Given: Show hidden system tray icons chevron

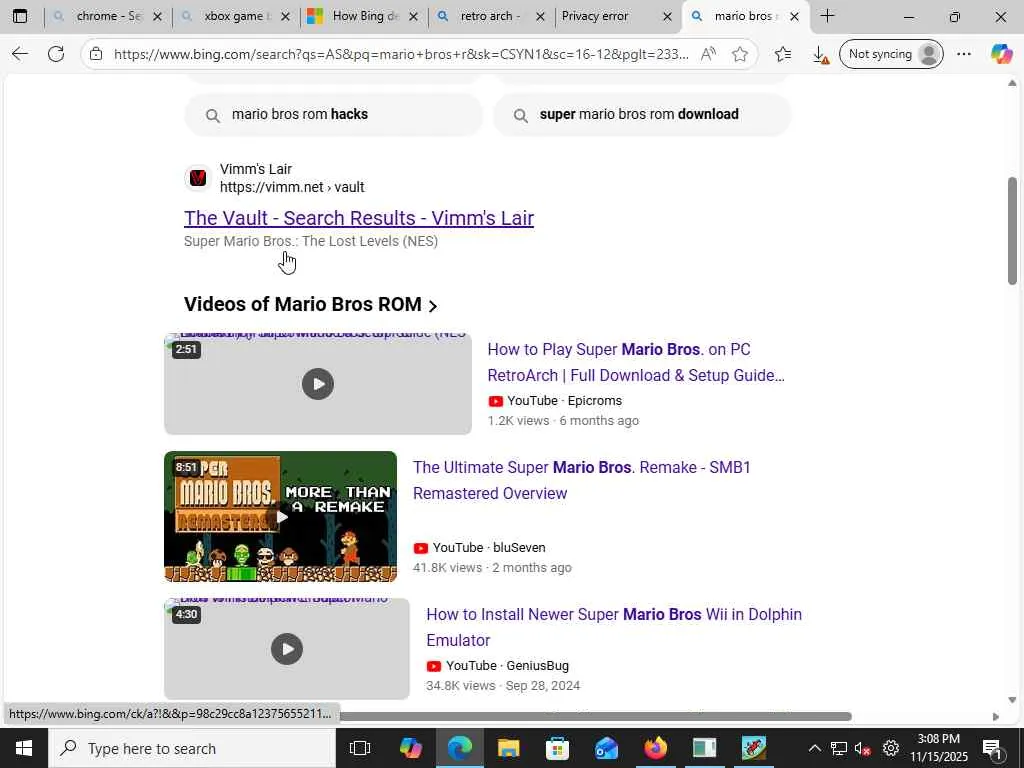Looking at the screenshot, I should pyautogui.click(x=814, y=748).
